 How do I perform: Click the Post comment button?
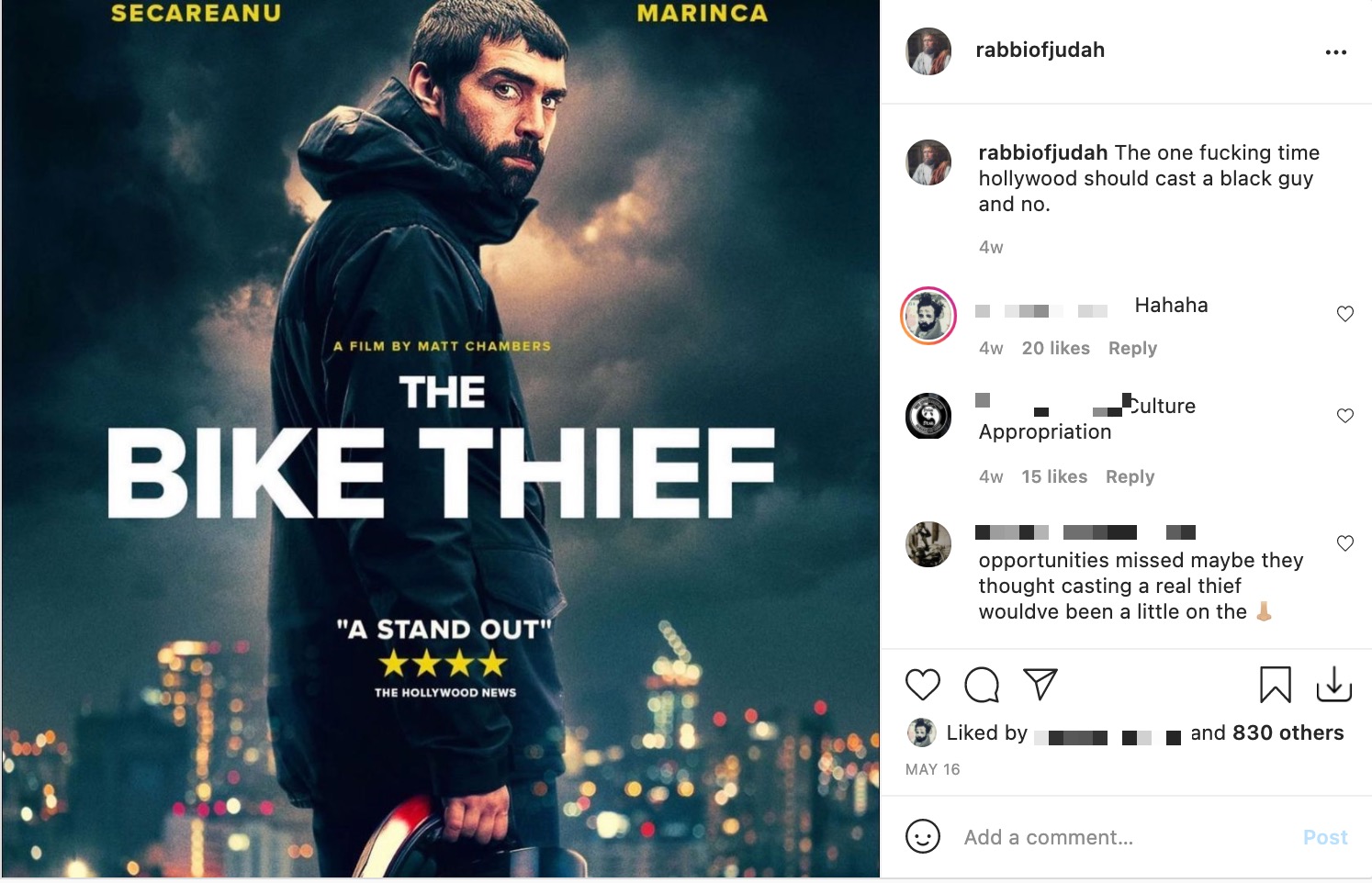tap(1325, 837)
